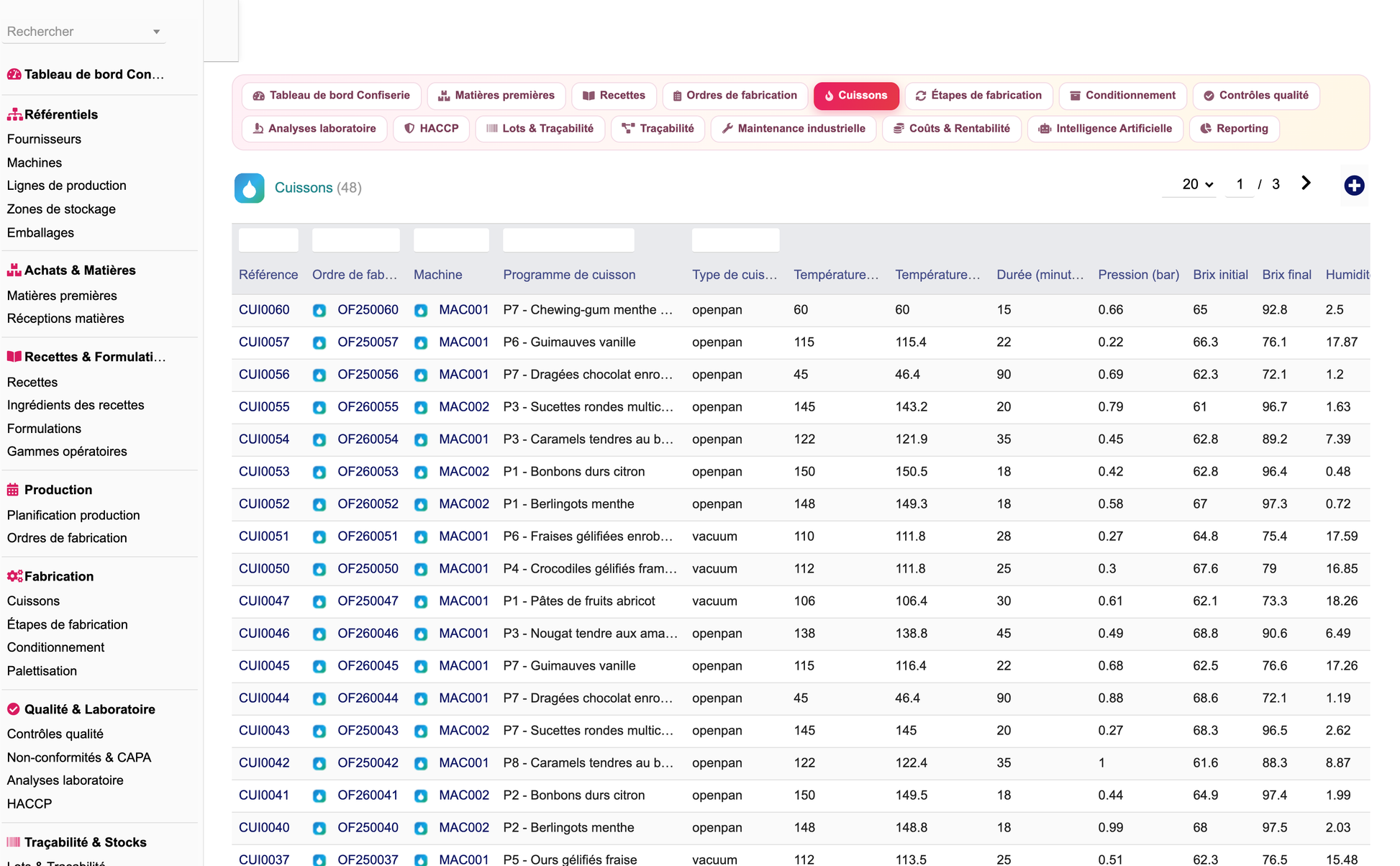The height and width of the screenshot is (866, 1400).
Task: Click the machine icon beside MAC001 in row CUI0060
Action: pos(421,311)
